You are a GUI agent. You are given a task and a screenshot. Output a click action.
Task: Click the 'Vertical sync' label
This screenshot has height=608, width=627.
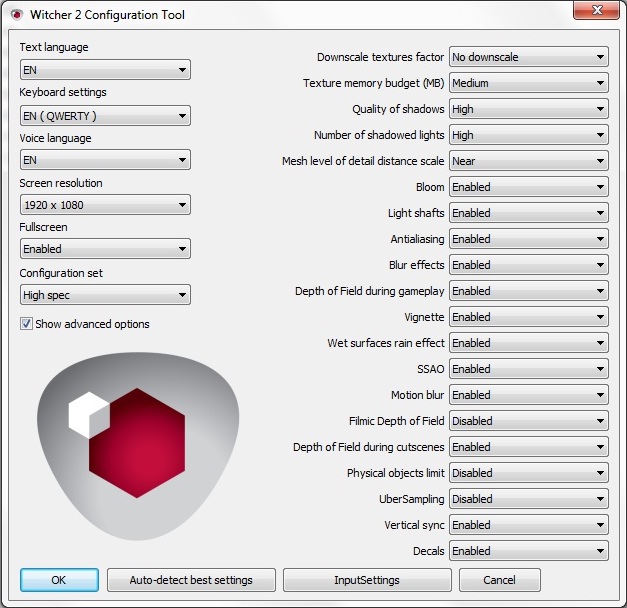pos(414,525)
